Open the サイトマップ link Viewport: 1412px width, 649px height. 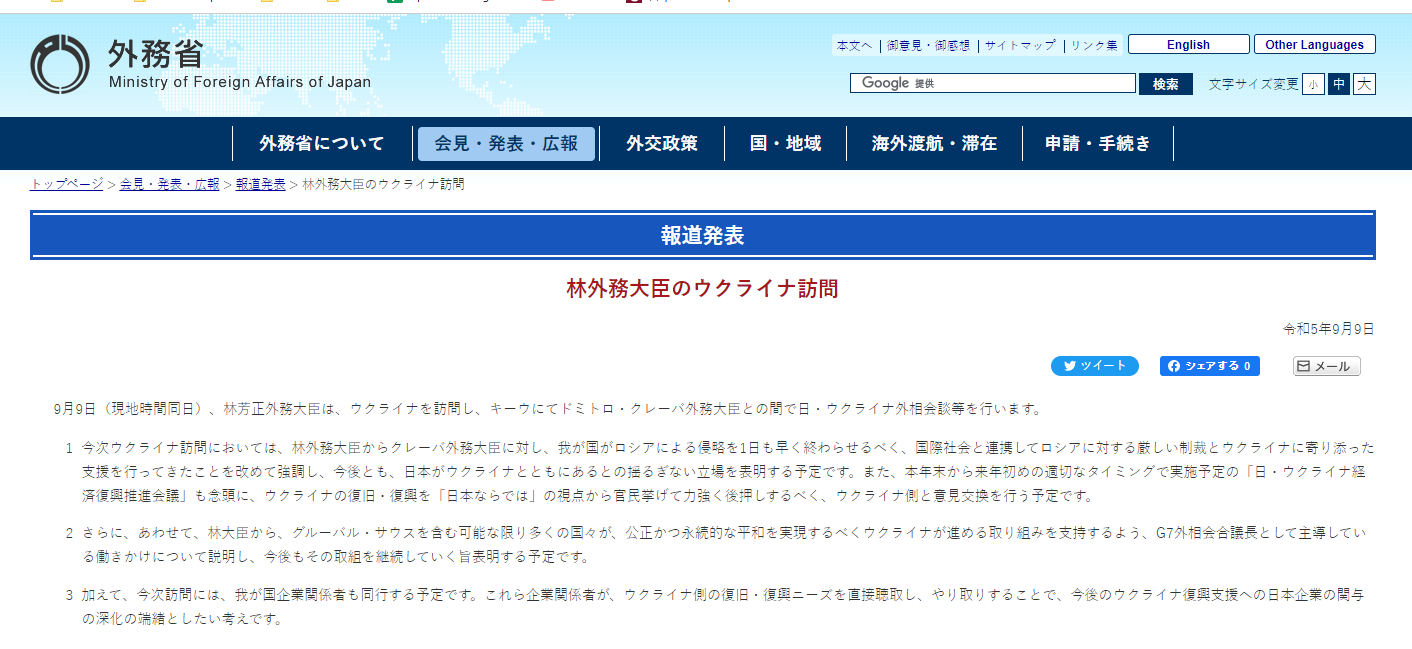[1019, 45]
